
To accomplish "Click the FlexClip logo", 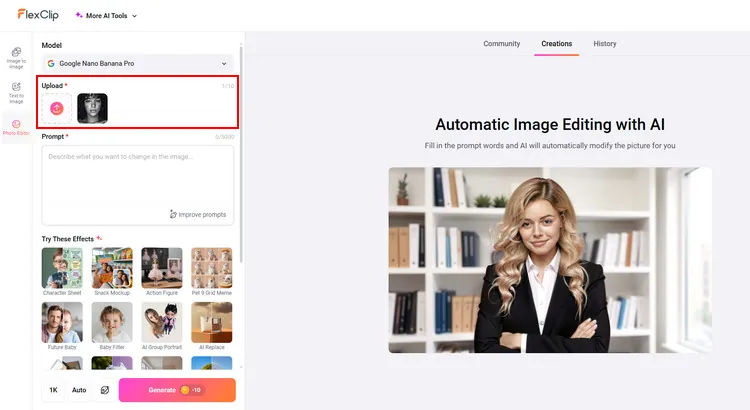I will [x=38, y=15].
